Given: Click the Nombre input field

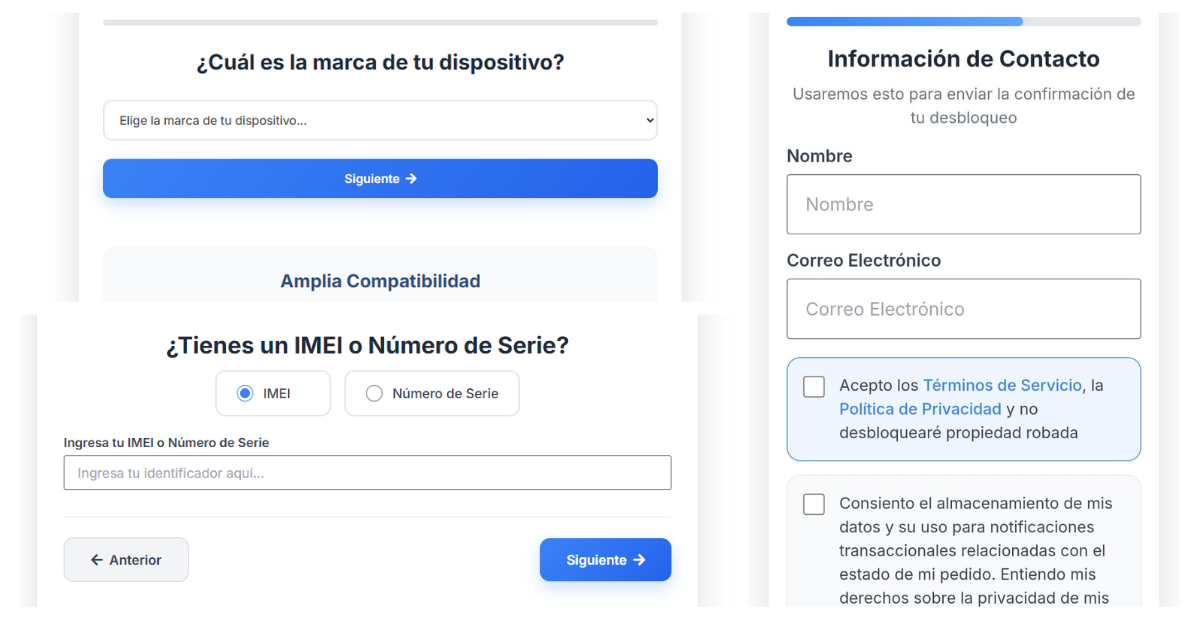Looking at the screenshot, I should pos(963,204).
